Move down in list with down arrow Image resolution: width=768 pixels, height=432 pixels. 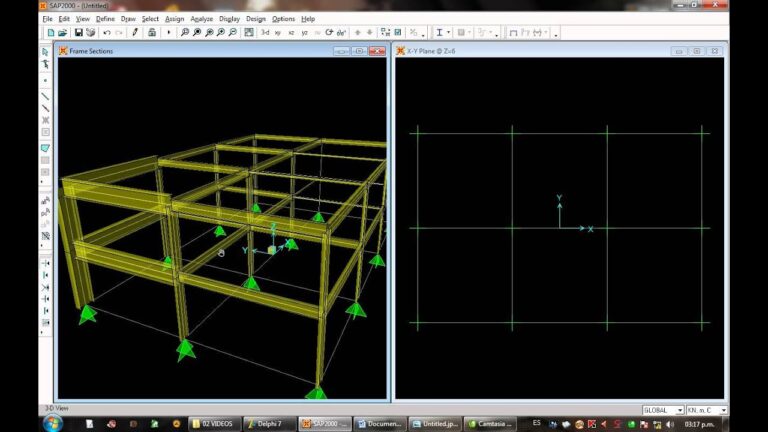click(370, 33)
